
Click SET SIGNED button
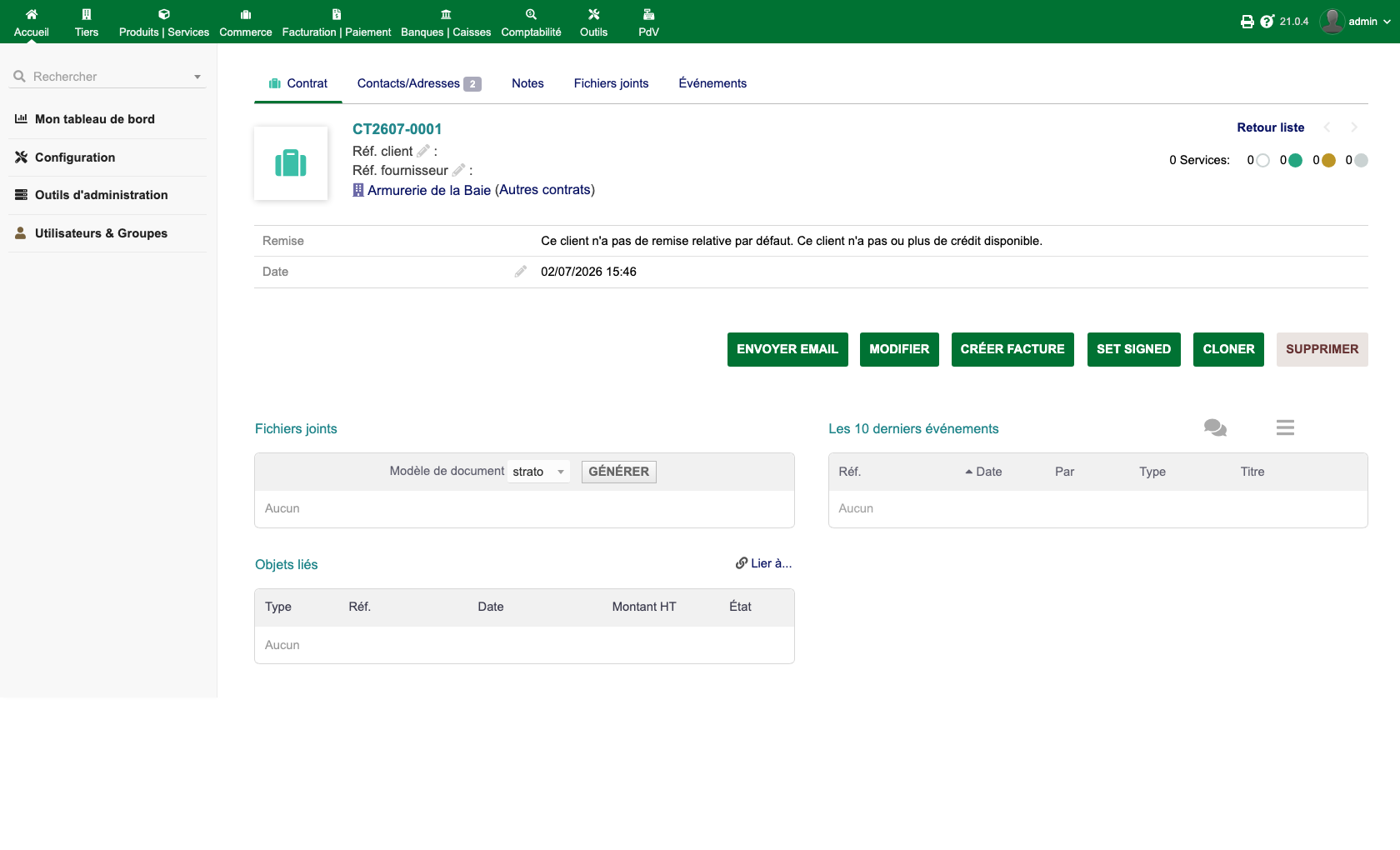point(1133,349)
